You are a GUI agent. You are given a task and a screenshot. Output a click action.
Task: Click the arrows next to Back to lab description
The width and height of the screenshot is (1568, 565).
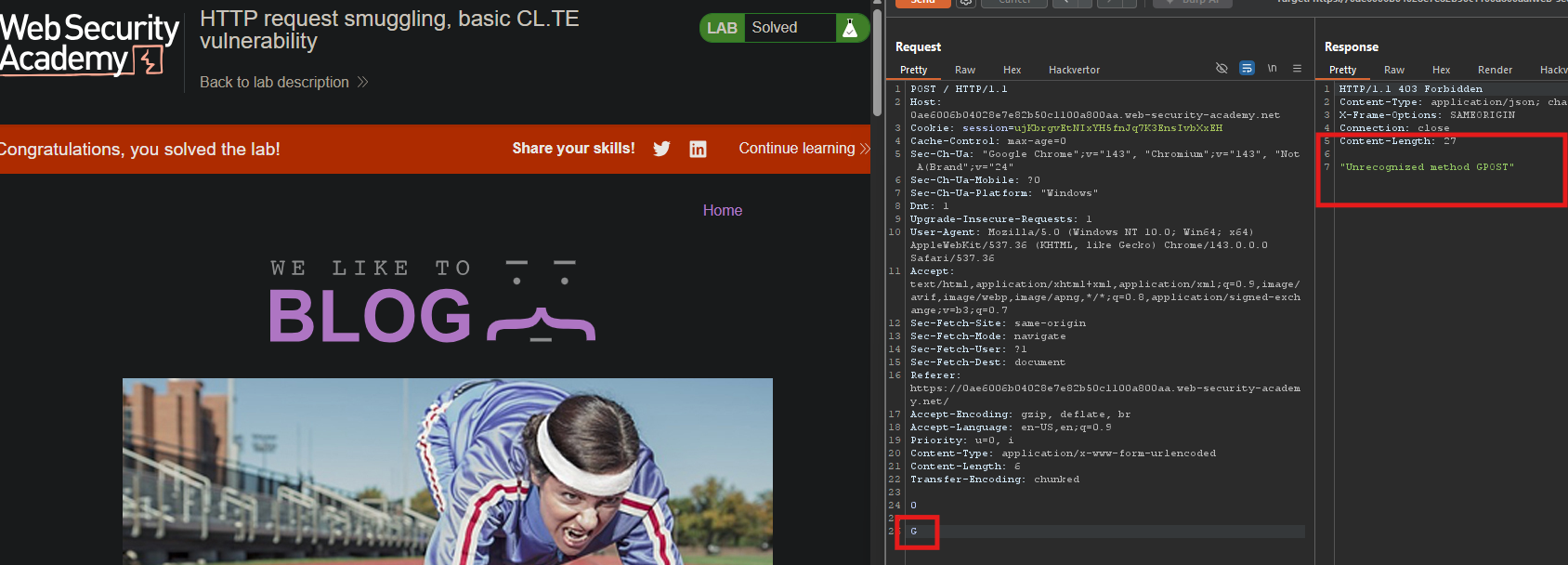click(x=363, y=82)
